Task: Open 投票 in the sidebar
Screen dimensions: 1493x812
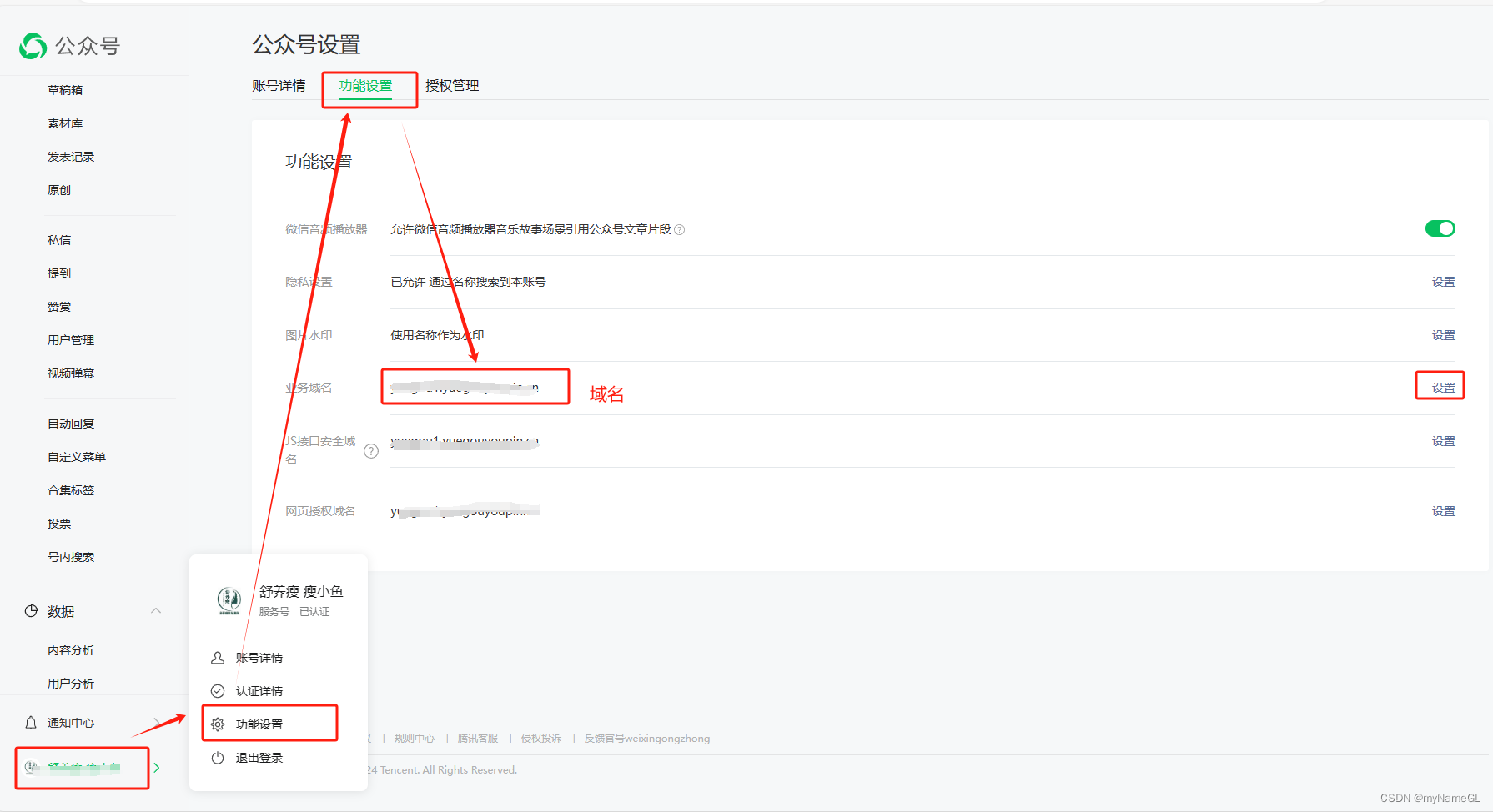Action: [59, 524]
